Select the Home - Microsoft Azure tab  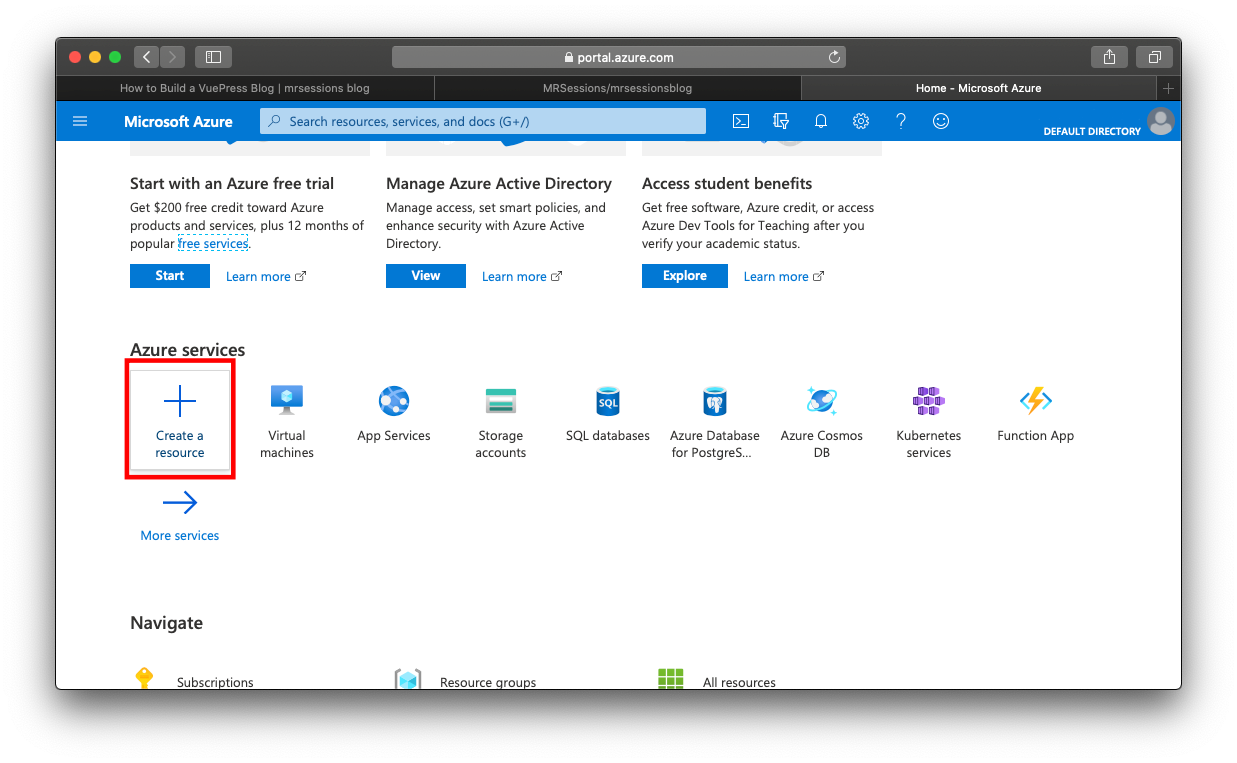[978, 88]
